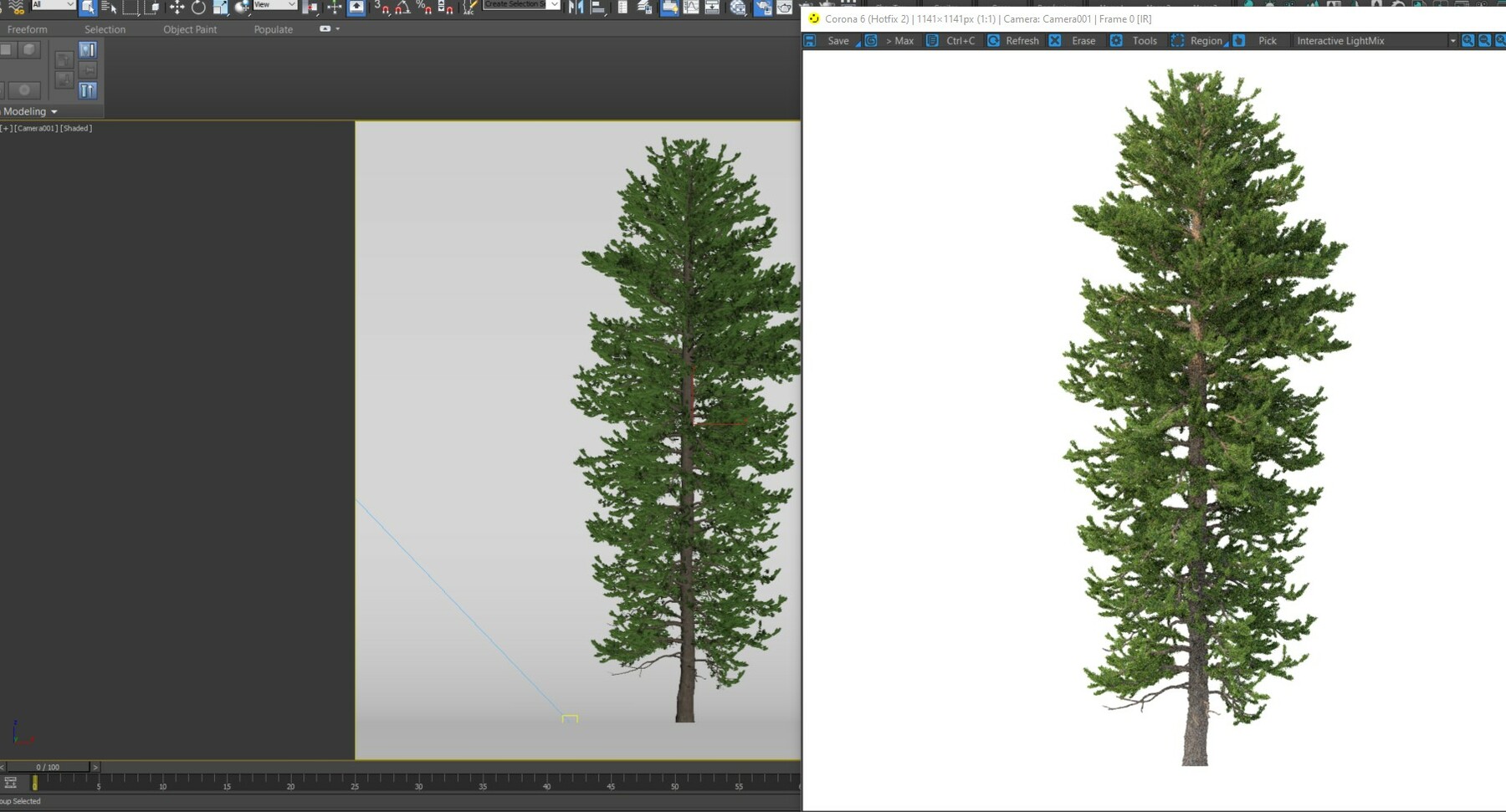Click the Select by Name icon
Viewport: 1506px width, 812px height.
(x=109, y=8)
